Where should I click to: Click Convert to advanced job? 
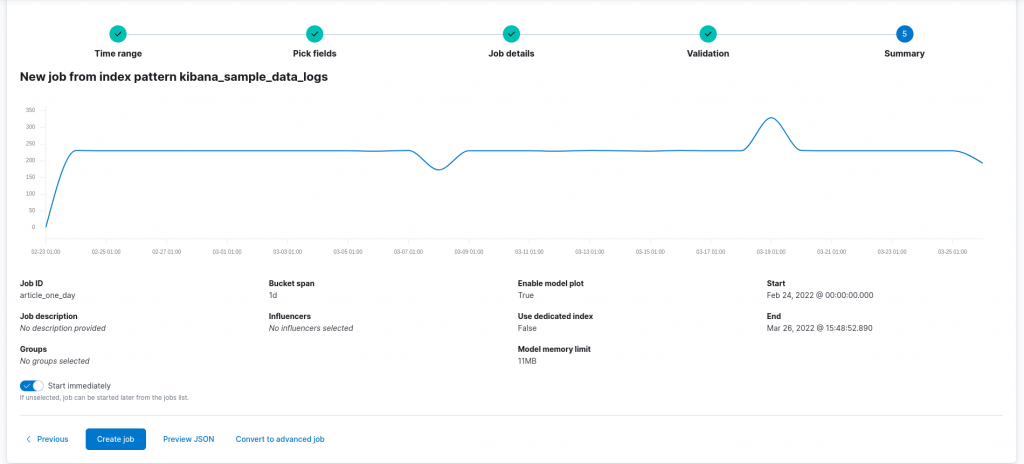coord(280,439)
